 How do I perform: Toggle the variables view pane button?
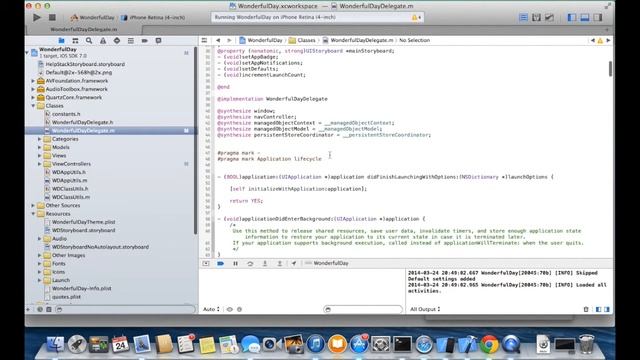click(x=598, y=309)
